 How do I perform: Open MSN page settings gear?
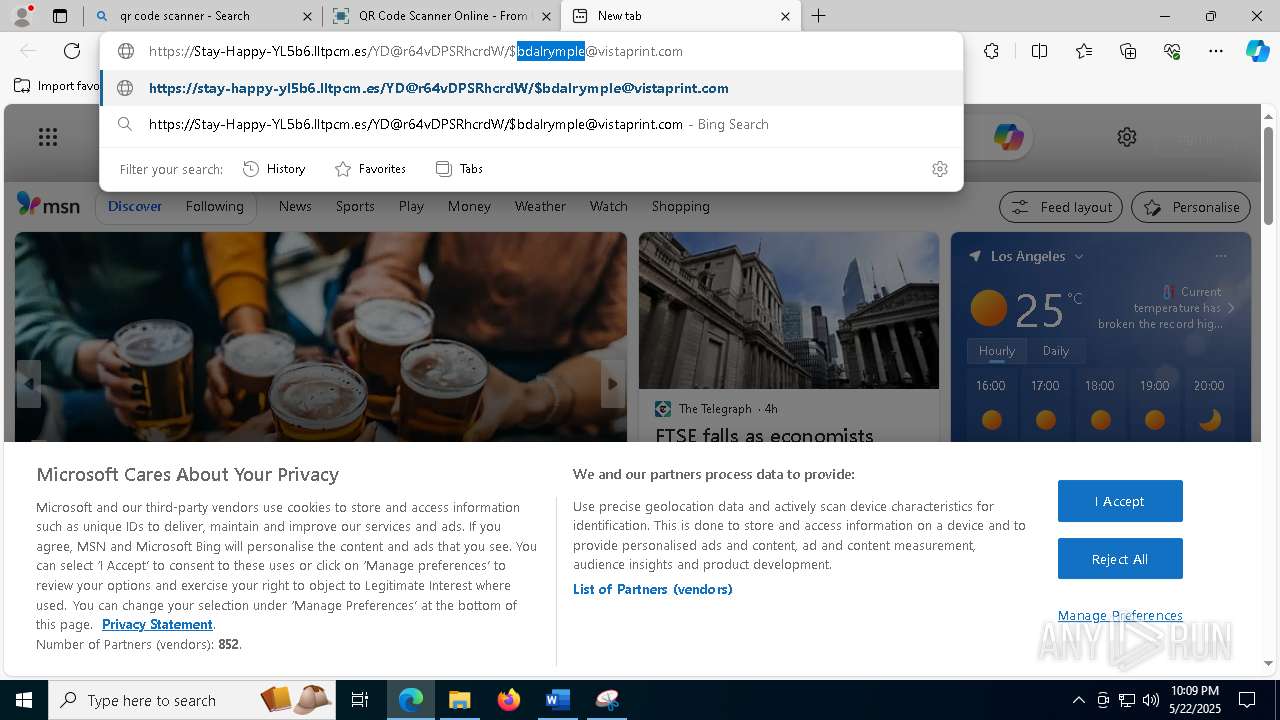[x=1127, y=137]
